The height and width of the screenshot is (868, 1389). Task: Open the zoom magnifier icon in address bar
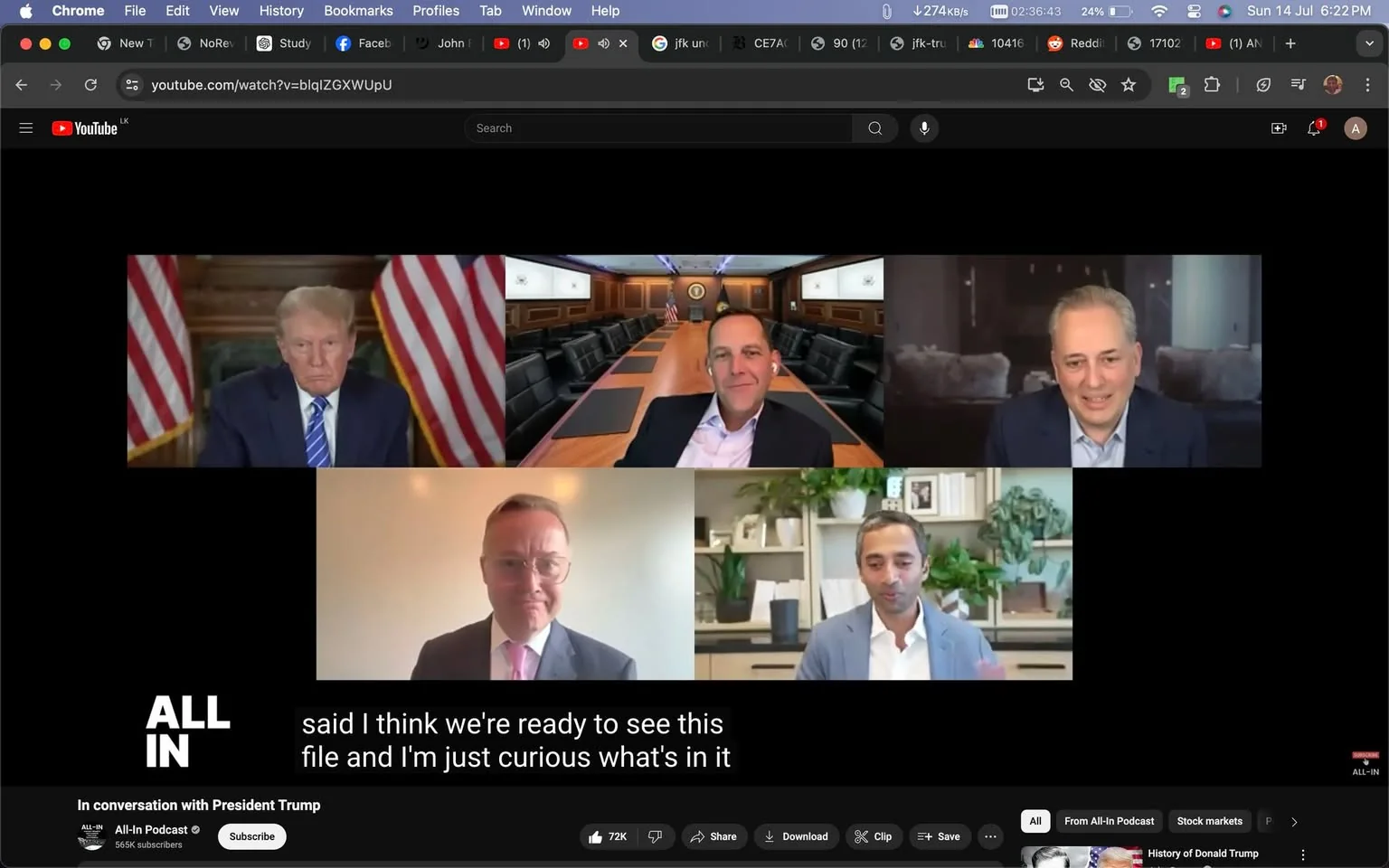tap(1066, 84)
